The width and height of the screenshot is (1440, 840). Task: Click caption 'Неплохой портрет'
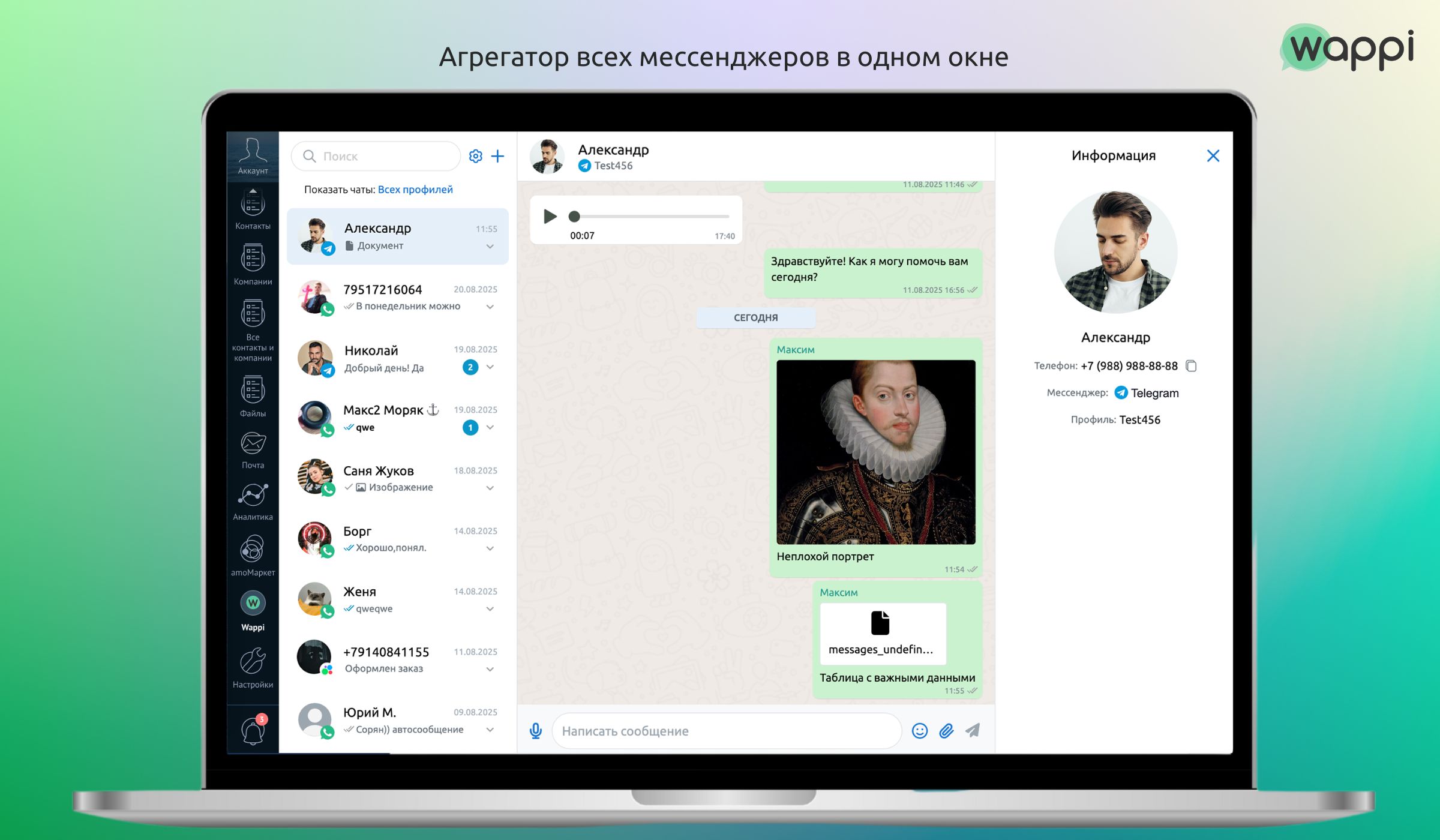click(x=825, y=557)
